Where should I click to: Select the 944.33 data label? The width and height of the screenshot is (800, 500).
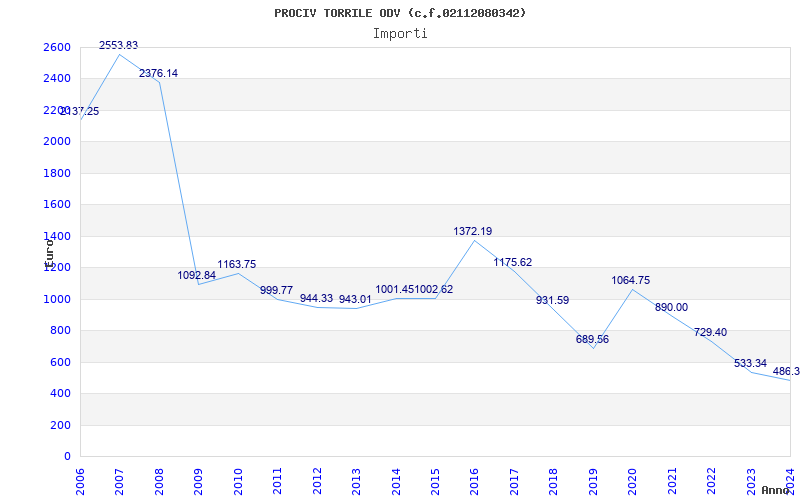point(316,298)
